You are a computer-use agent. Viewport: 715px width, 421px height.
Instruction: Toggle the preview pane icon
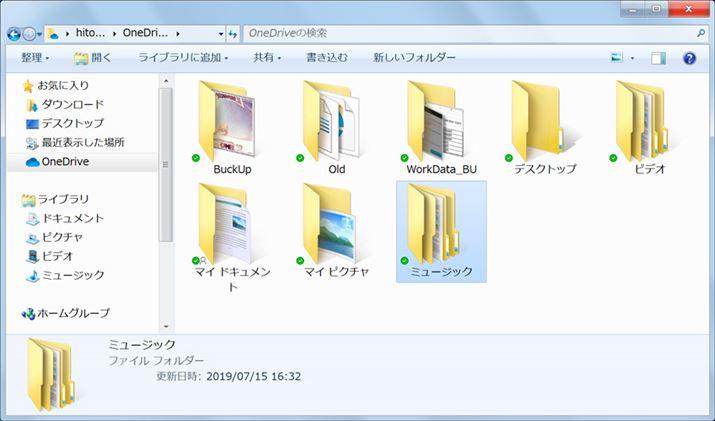coord(658,58)
